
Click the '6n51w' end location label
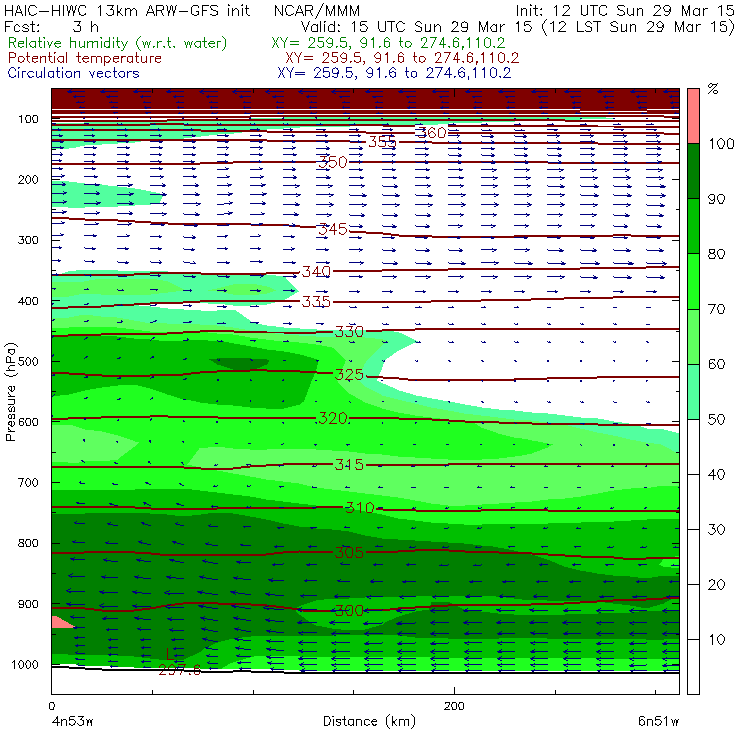click(658, 722)
